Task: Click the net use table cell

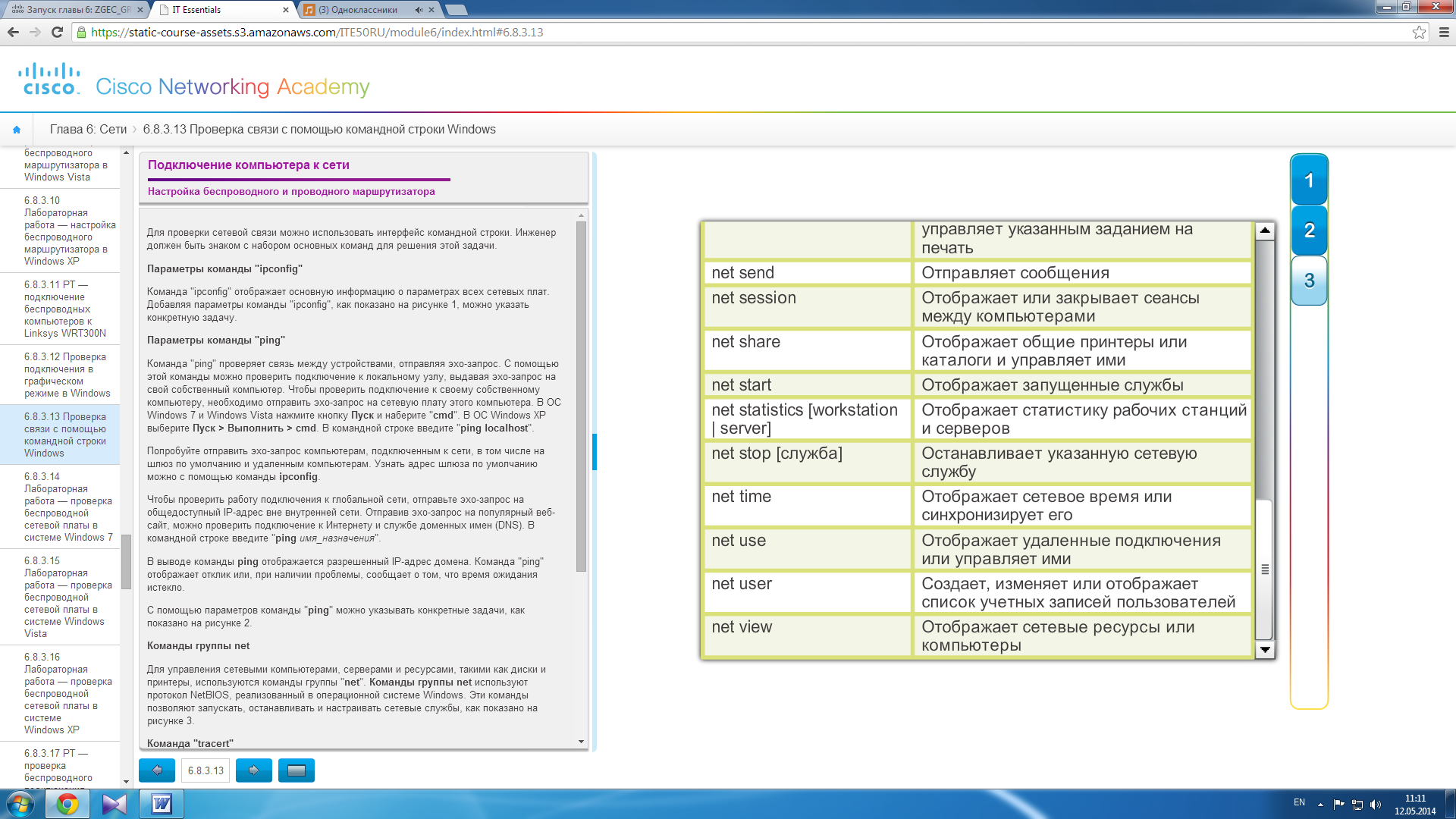Action: [808, 549]
